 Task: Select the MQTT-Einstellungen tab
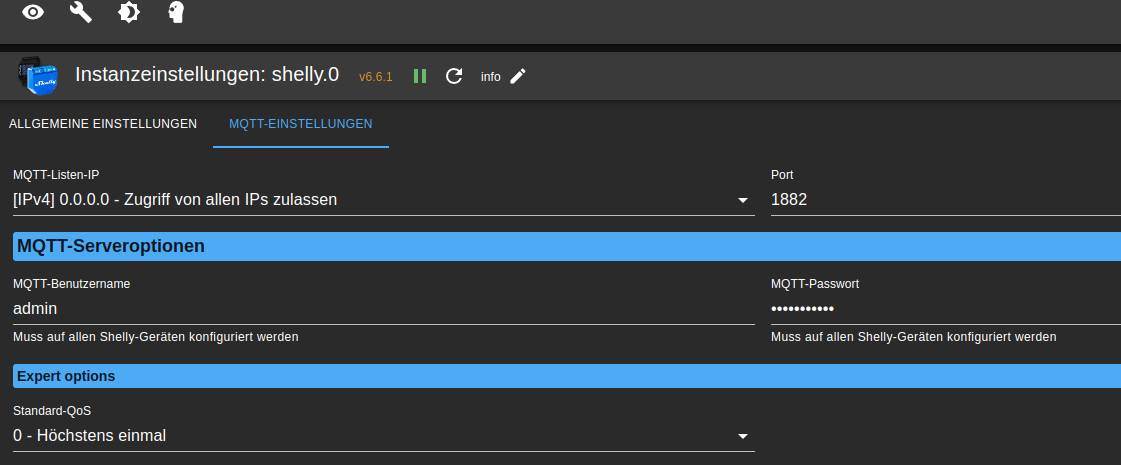[x=301, y=124]
